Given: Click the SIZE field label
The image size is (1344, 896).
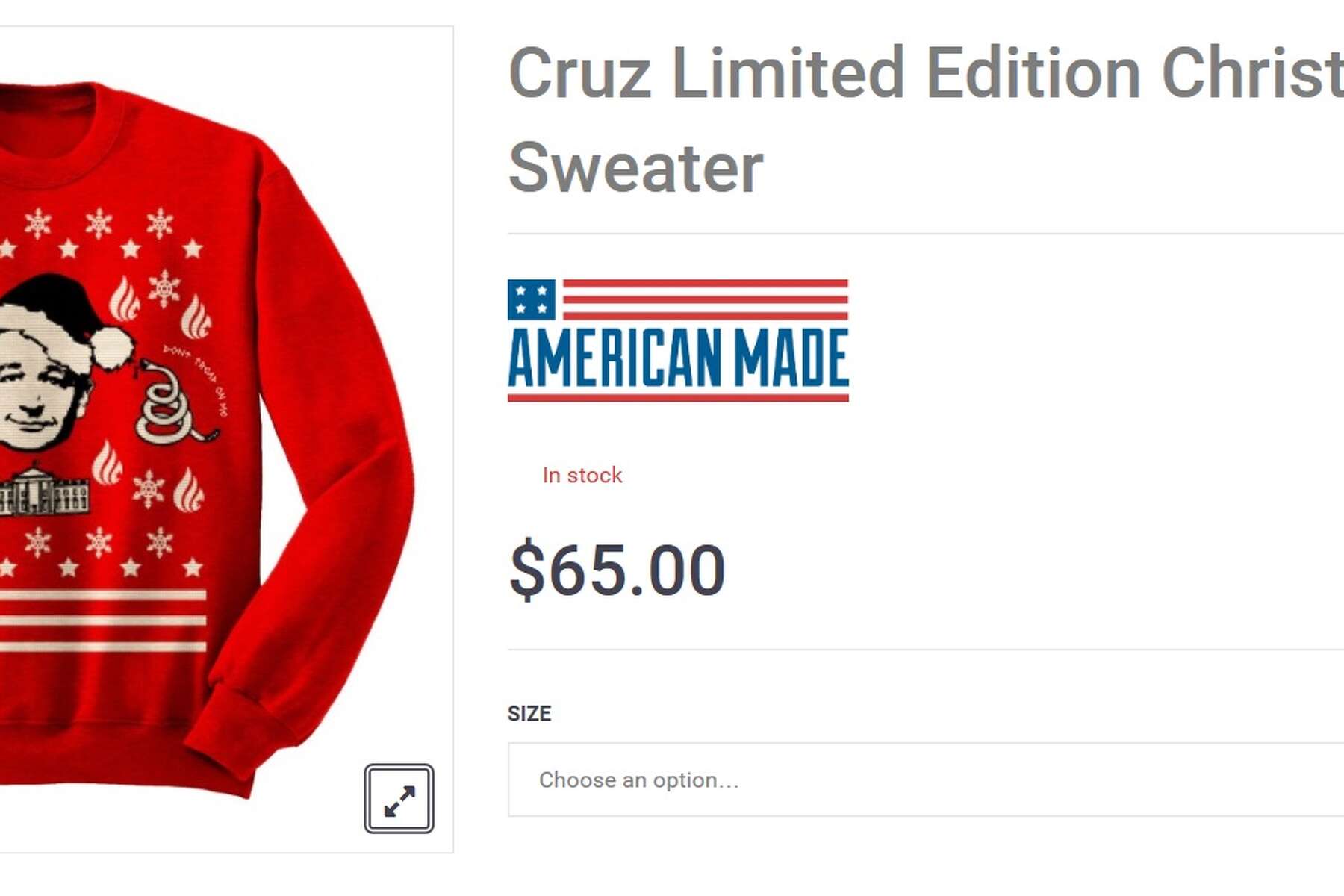Looking at the screenshot, I should click(x=529, y=713).
